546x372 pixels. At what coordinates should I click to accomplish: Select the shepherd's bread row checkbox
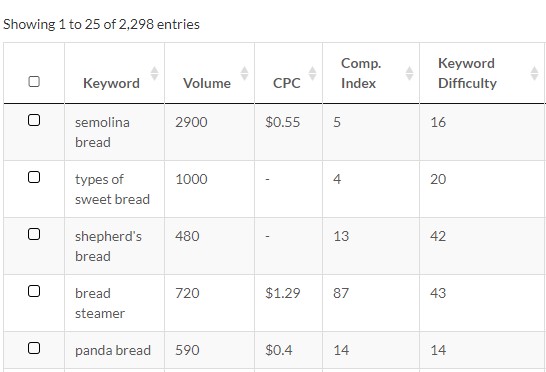[34, 234]
